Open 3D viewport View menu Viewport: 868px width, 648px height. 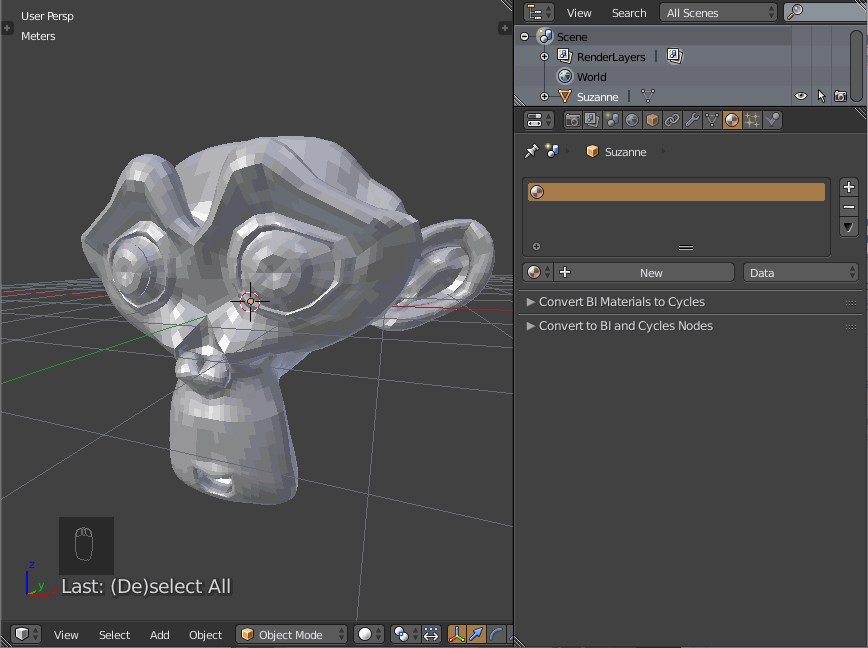(66, 635)
